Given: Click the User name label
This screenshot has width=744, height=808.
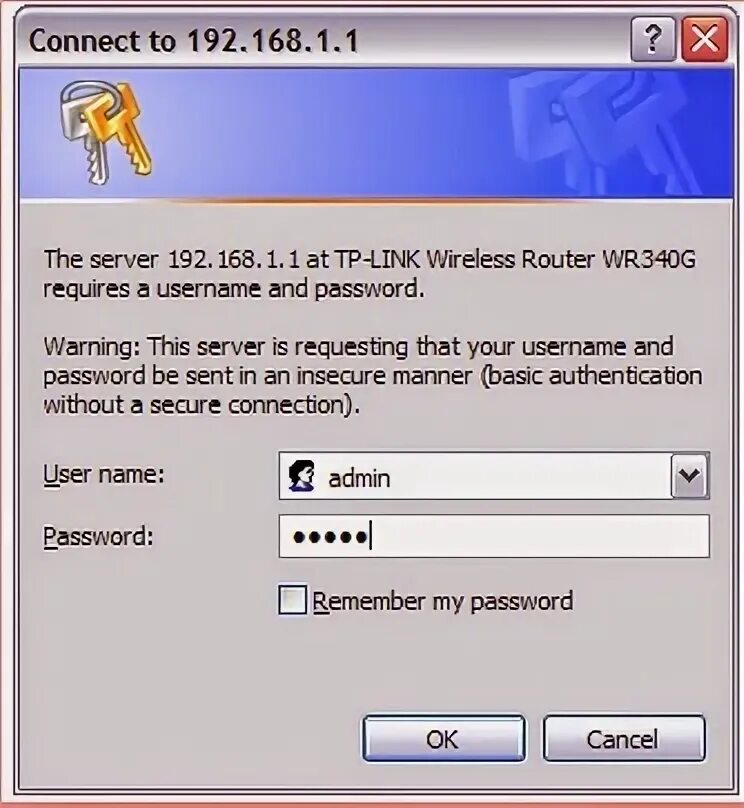Looking at the screenshot, I should pyautogui.click(x=104, y=474).
